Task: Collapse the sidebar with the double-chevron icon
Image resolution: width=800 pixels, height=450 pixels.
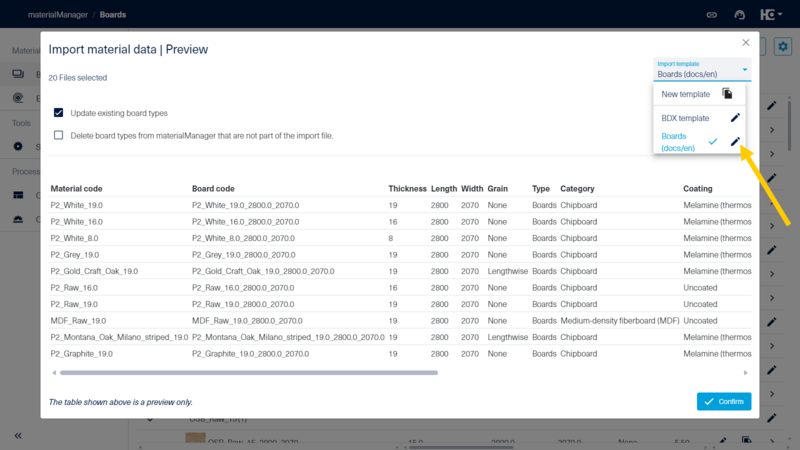Action: (18, 436)
